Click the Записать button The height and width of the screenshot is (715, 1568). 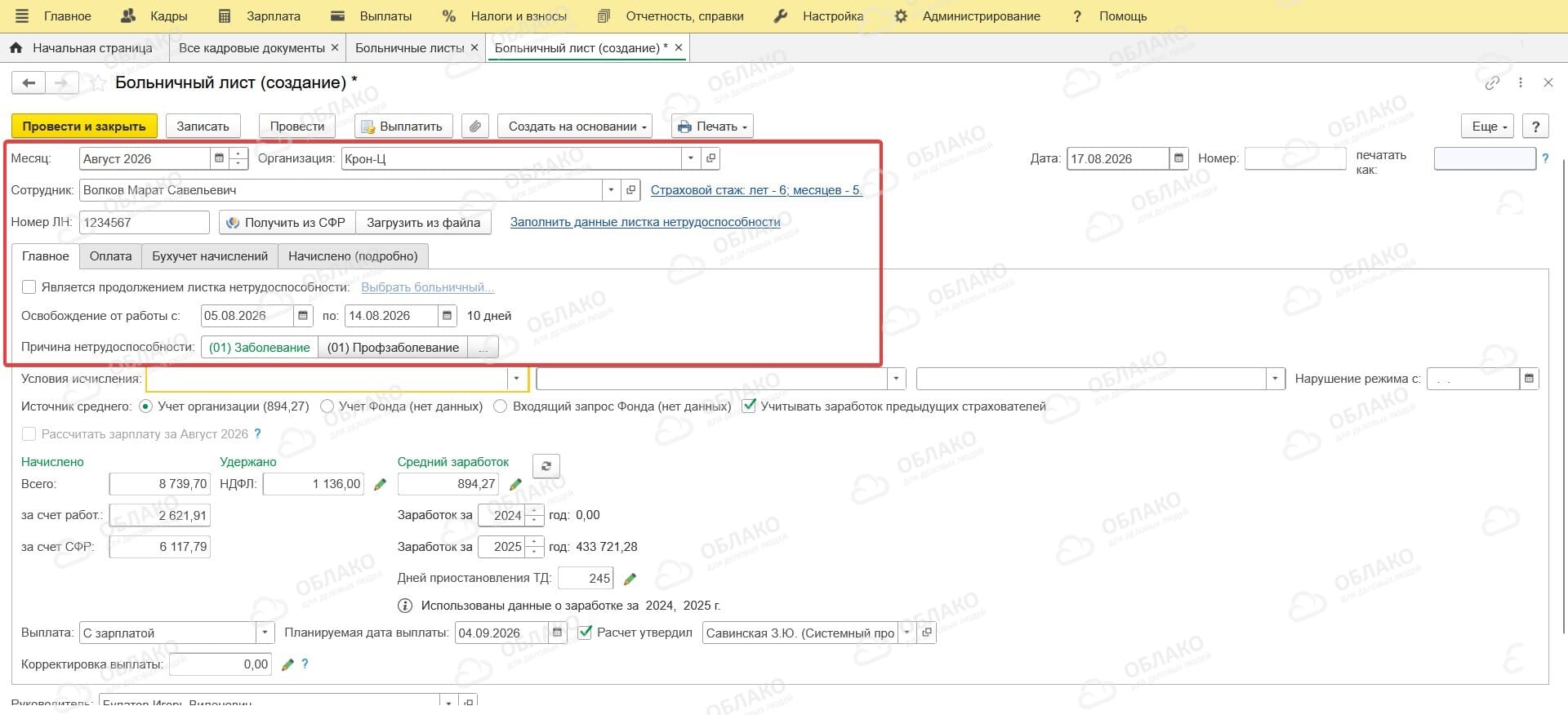pos(203,127)
